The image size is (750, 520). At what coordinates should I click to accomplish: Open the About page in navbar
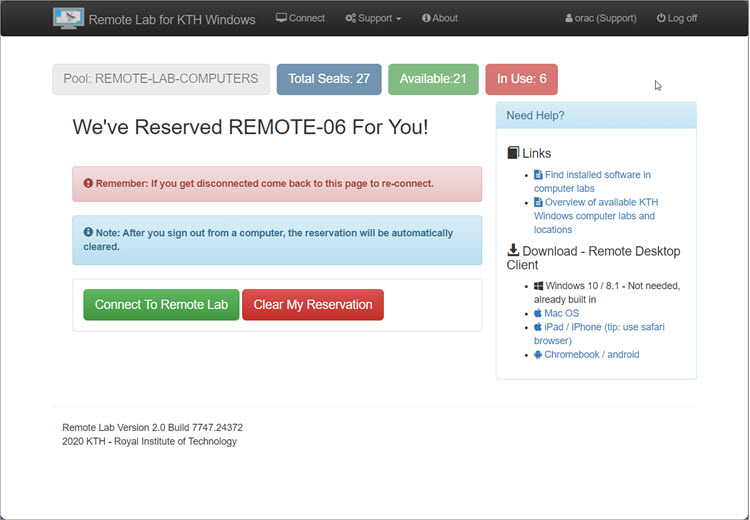440,18
